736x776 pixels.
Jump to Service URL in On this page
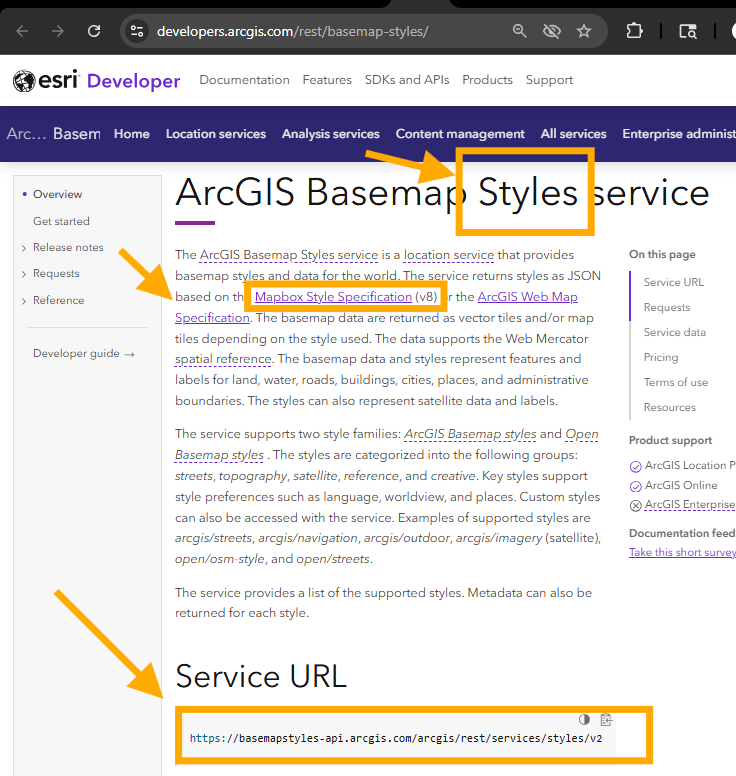pyautogui.click(x=674, y=282)
